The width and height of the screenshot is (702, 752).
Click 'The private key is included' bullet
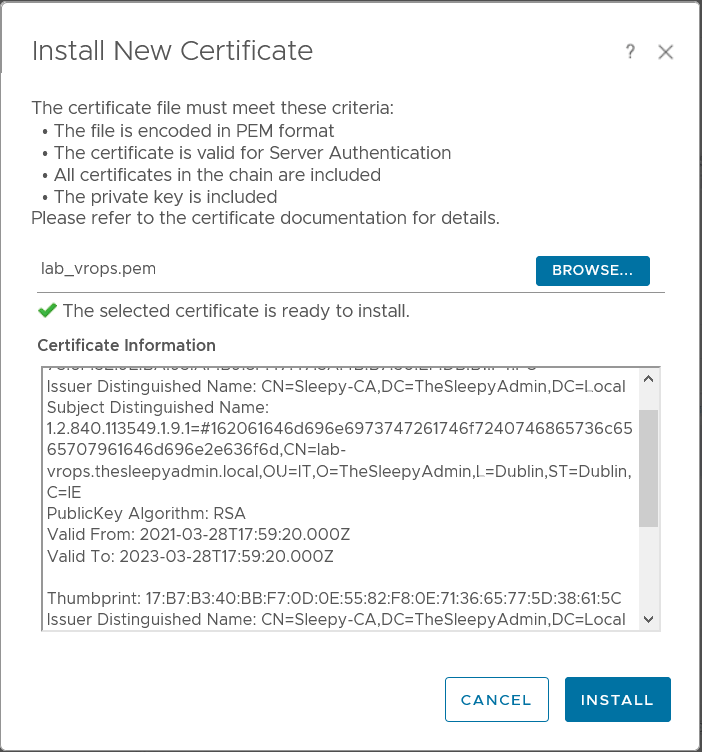165,197
